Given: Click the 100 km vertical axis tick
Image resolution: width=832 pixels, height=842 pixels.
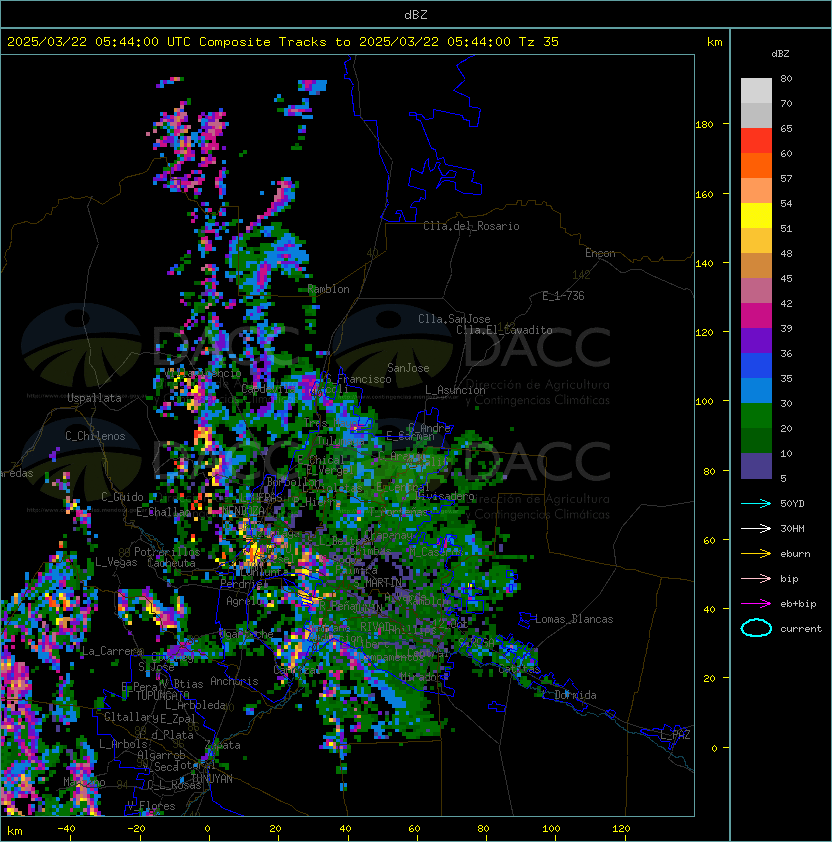Looking at the screenshot, I should pos(704,402).
